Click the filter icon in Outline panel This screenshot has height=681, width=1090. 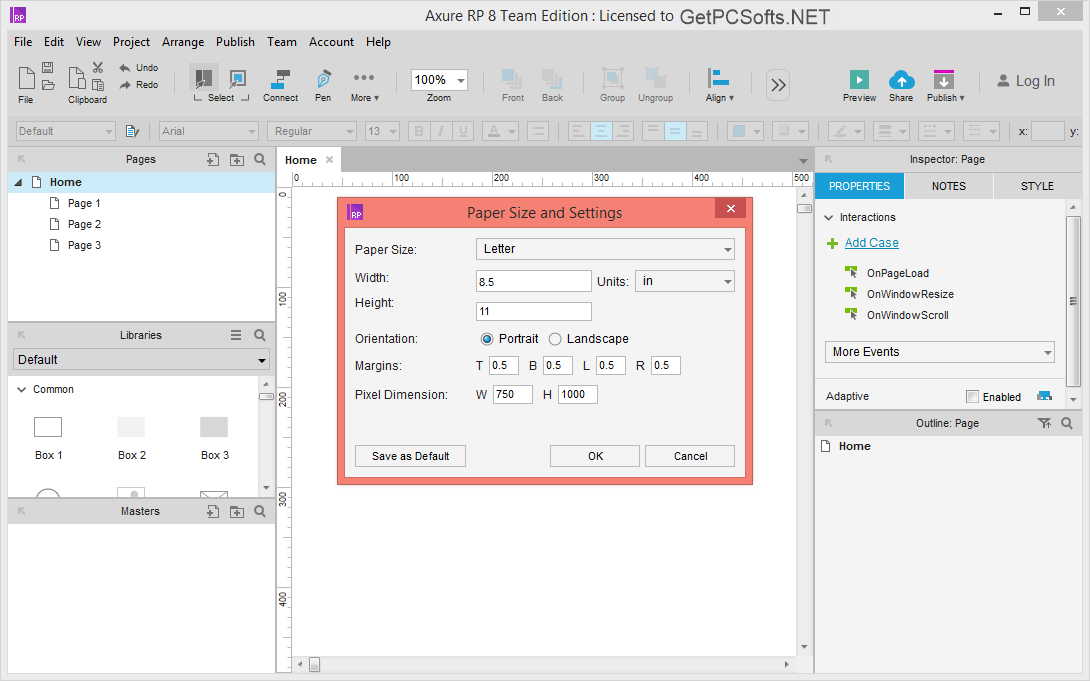tap(1044, 423)
